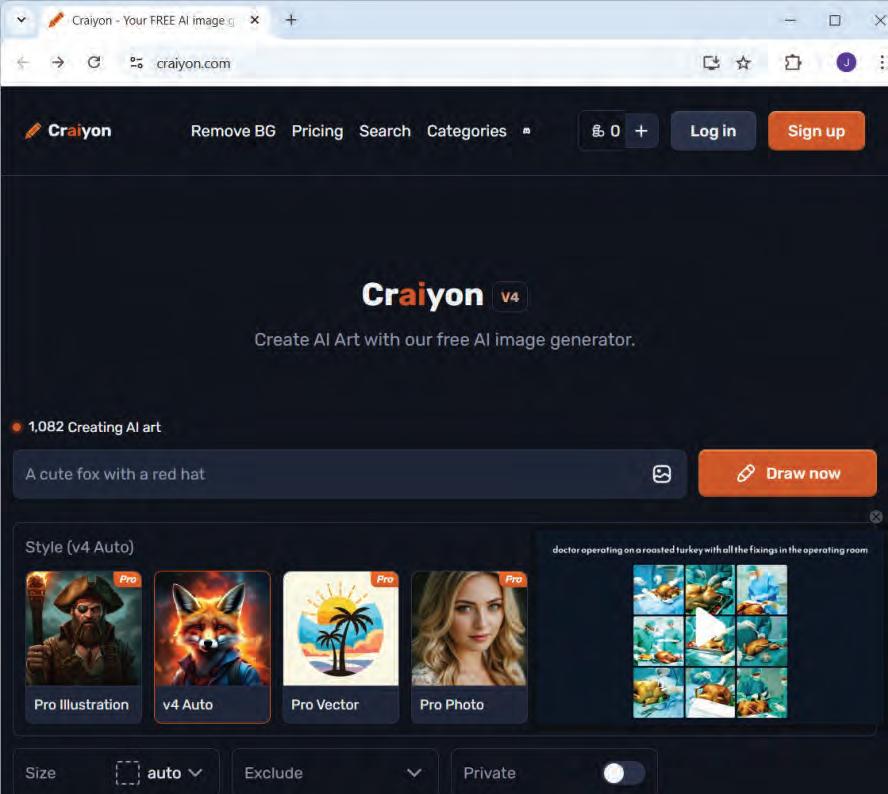Image resolution: width=888 pixels, height=794 pixels.
Task: Open the Remove BG page
Action: tap(233, 131)
